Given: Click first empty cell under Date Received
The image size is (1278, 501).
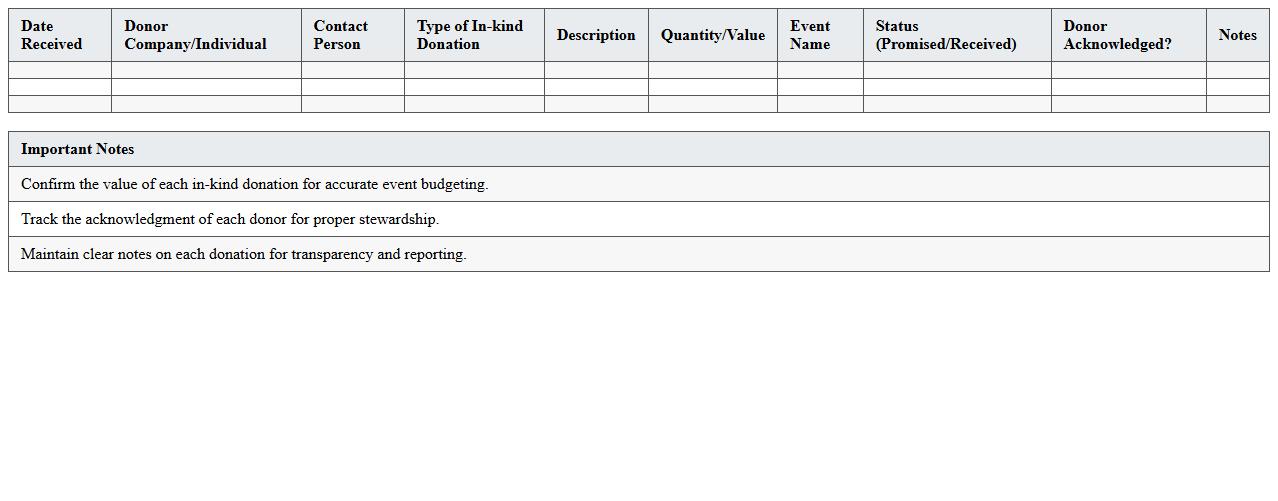Looking at the screenshot, I should (60, 70).
